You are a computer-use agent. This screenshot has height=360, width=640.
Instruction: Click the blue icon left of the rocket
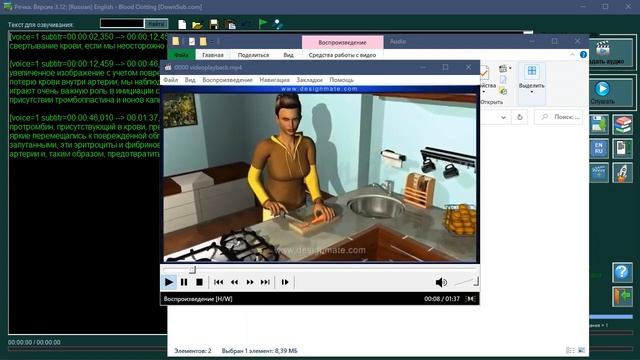click(x=599, y=173)
